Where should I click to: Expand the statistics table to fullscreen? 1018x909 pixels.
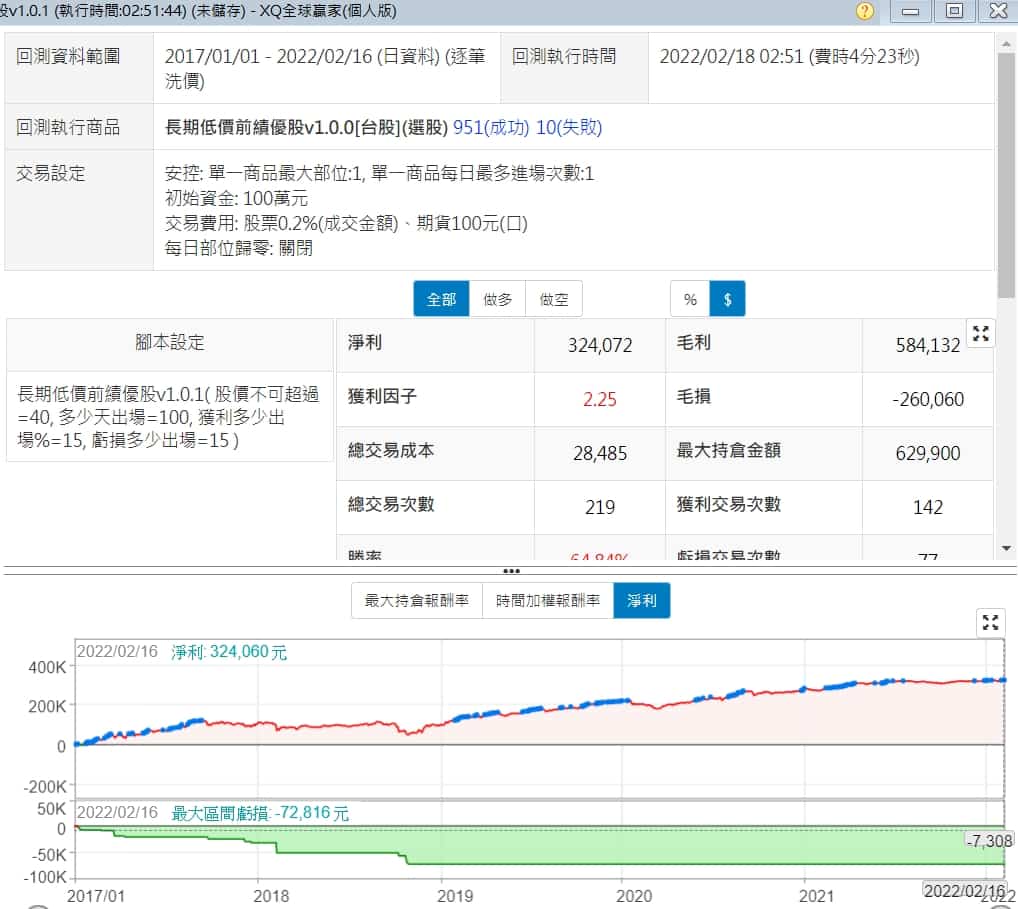980,335
